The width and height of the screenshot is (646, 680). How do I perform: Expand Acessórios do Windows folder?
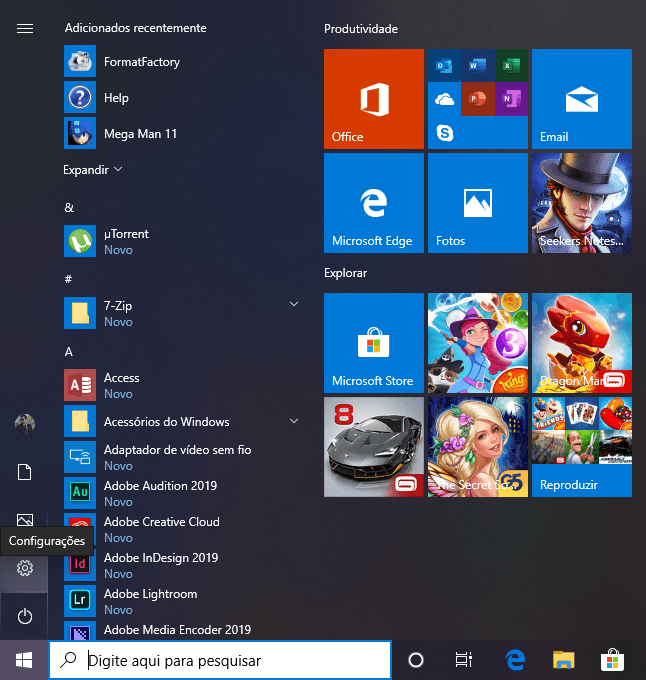[294, 422]
